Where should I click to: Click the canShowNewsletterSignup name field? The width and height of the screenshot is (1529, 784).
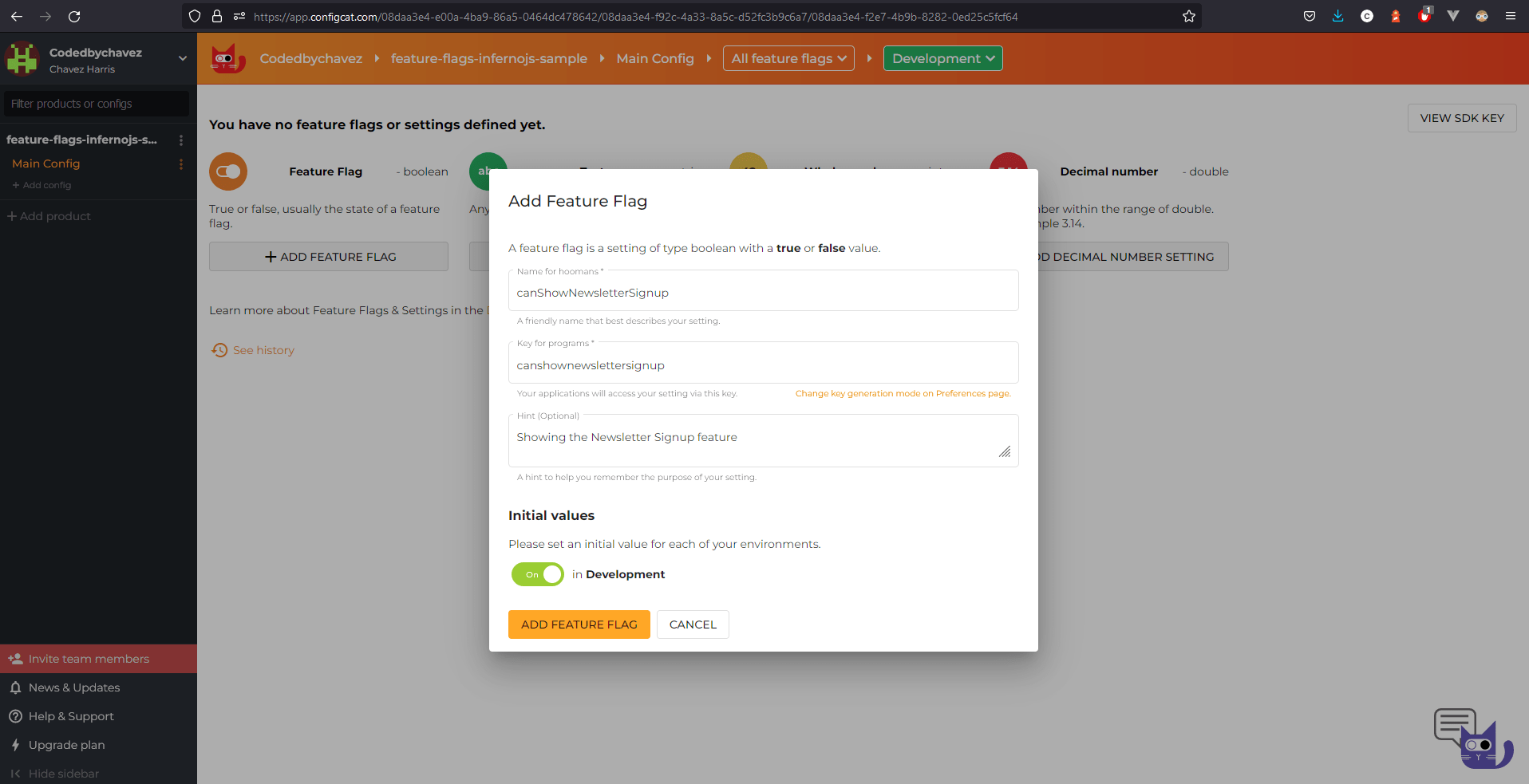tap(763, 292)
